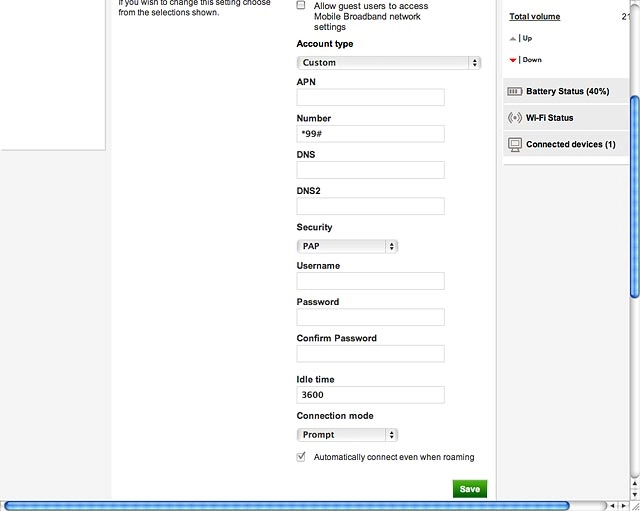This screenshot has height=511, width=640.
Task: Open the Security PAP dropdown
Action: (347, 246)
